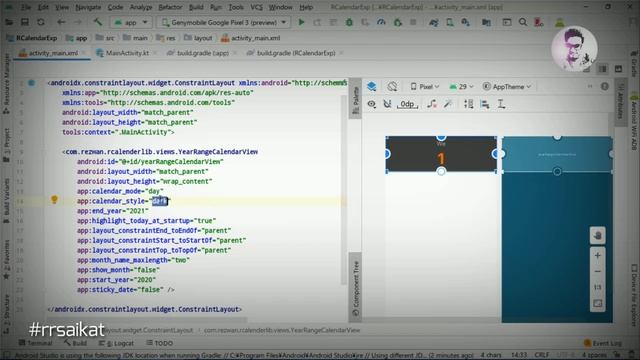Click the design surface layers icon
The image size is (640, 360).
click(371, 86)
